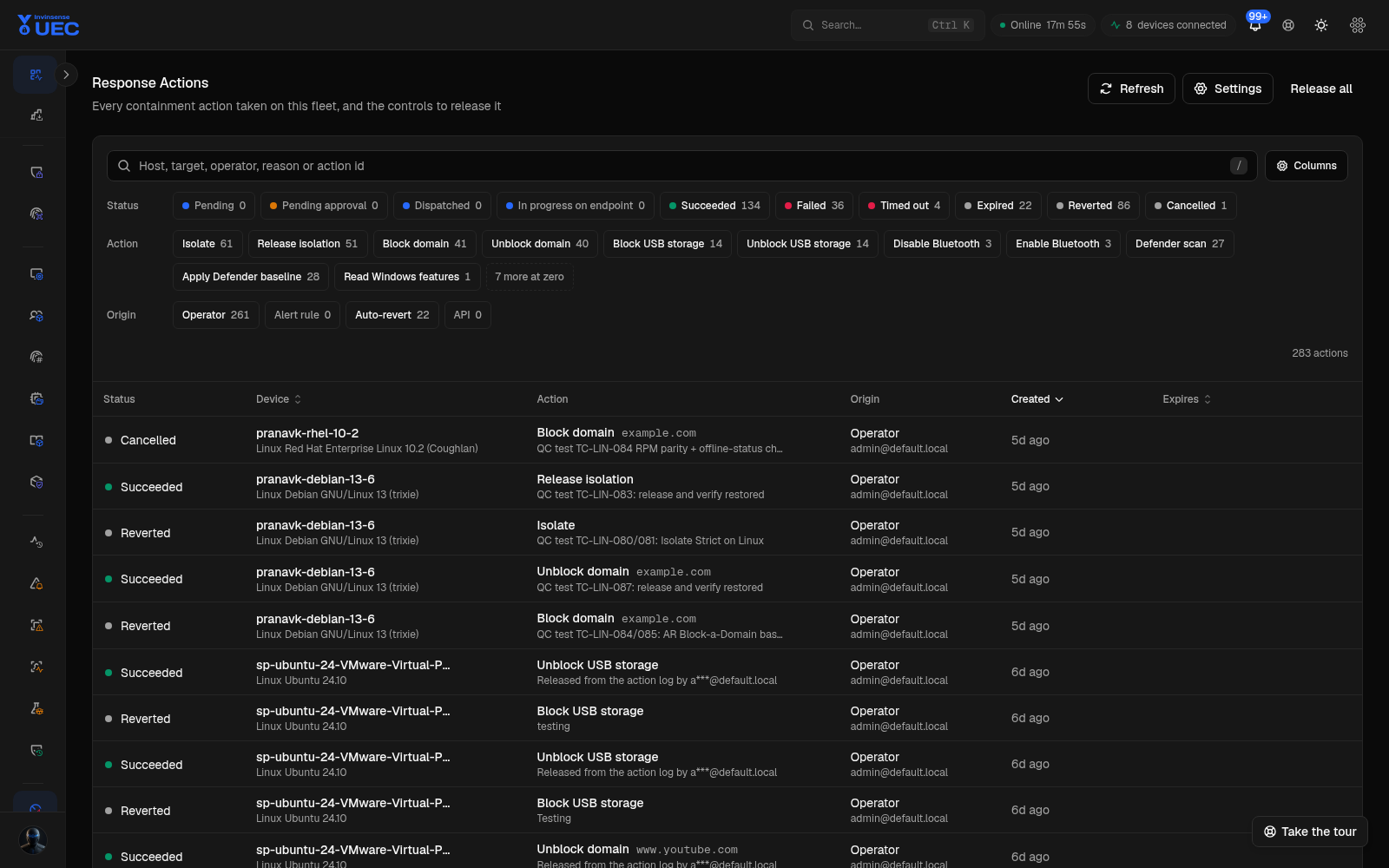The width and height of the screenshot is (1389, 868).
Task: Toggle the Failed 36 status filter
Action: click(814, 206)
